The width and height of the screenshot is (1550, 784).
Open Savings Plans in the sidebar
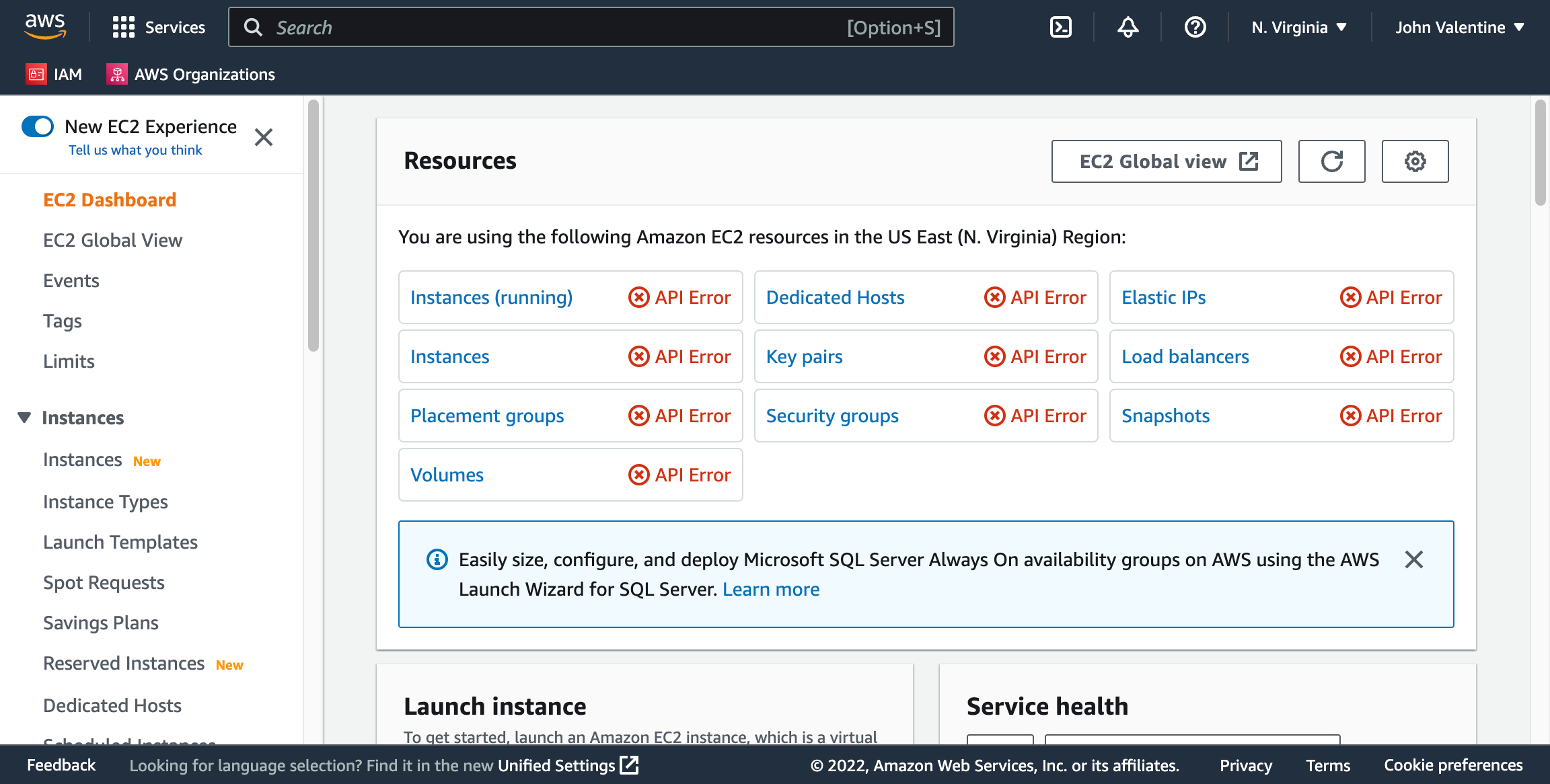click(101, 623)
